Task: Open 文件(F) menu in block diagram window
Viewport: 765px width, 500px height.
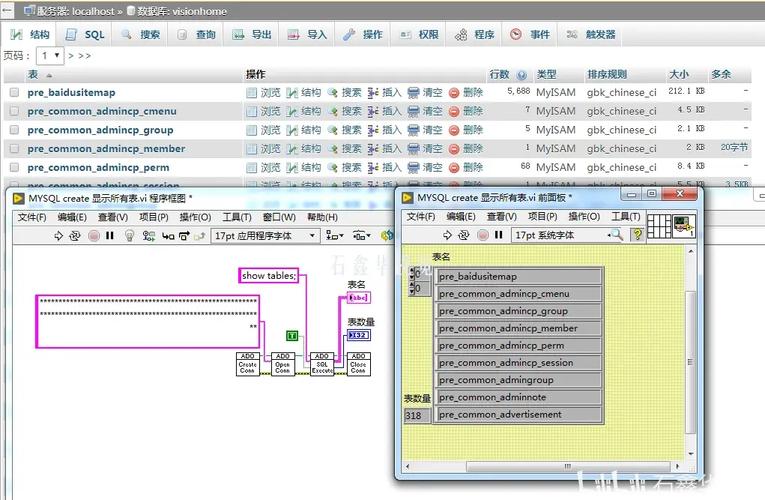Action: tap(32, 217)
